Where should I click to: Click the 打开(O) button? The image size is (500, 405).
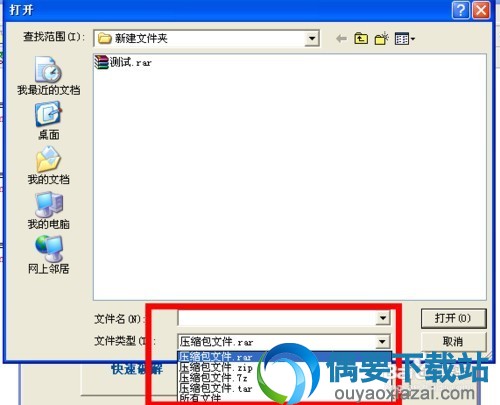click(x=453, y=318)
